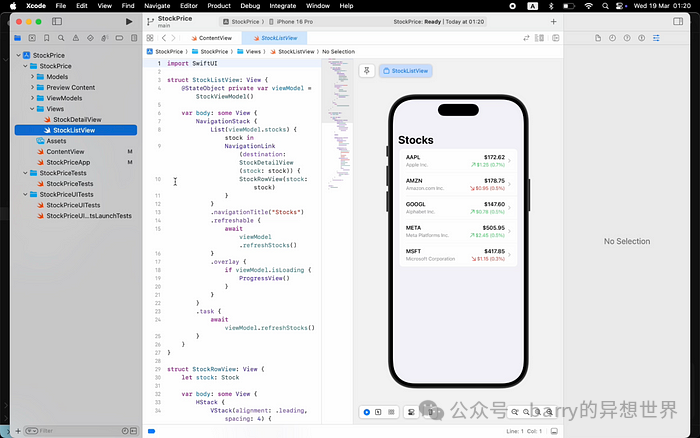Open the Find navigator magnifier icon
Screen dimensions: 700x438
tap(61, 38)
